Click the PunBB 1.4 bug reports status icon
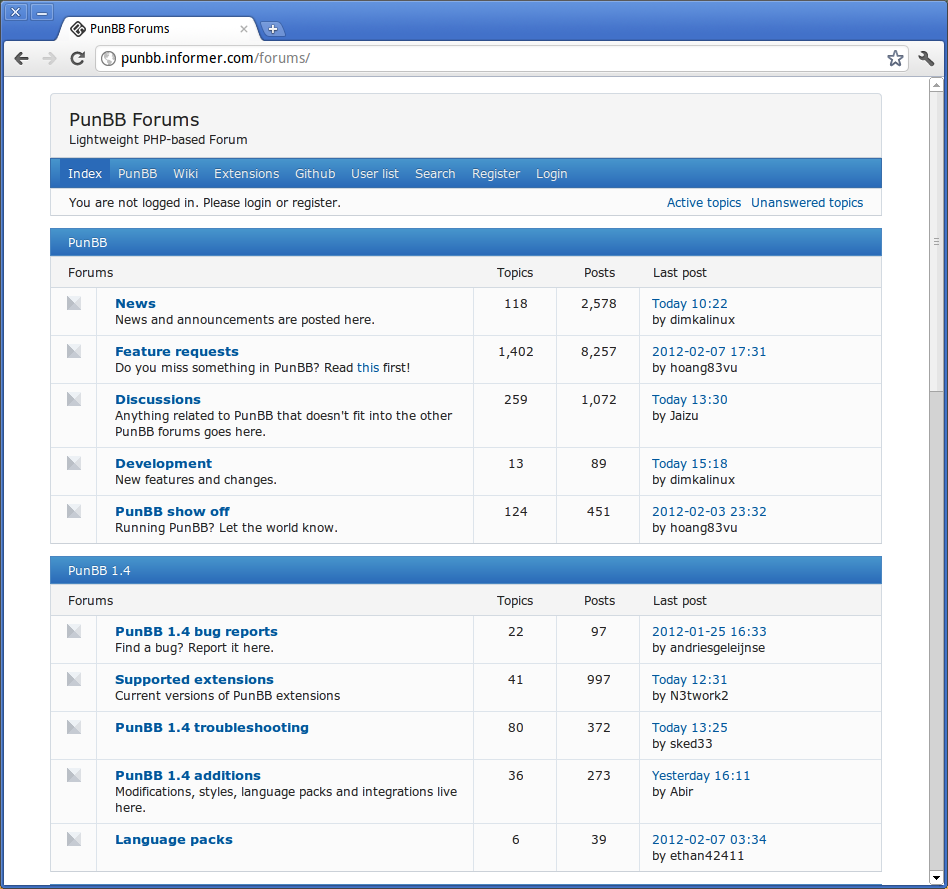Image resolution: width=948 pixels, height=889 pixels. click(x=74, y=631)
